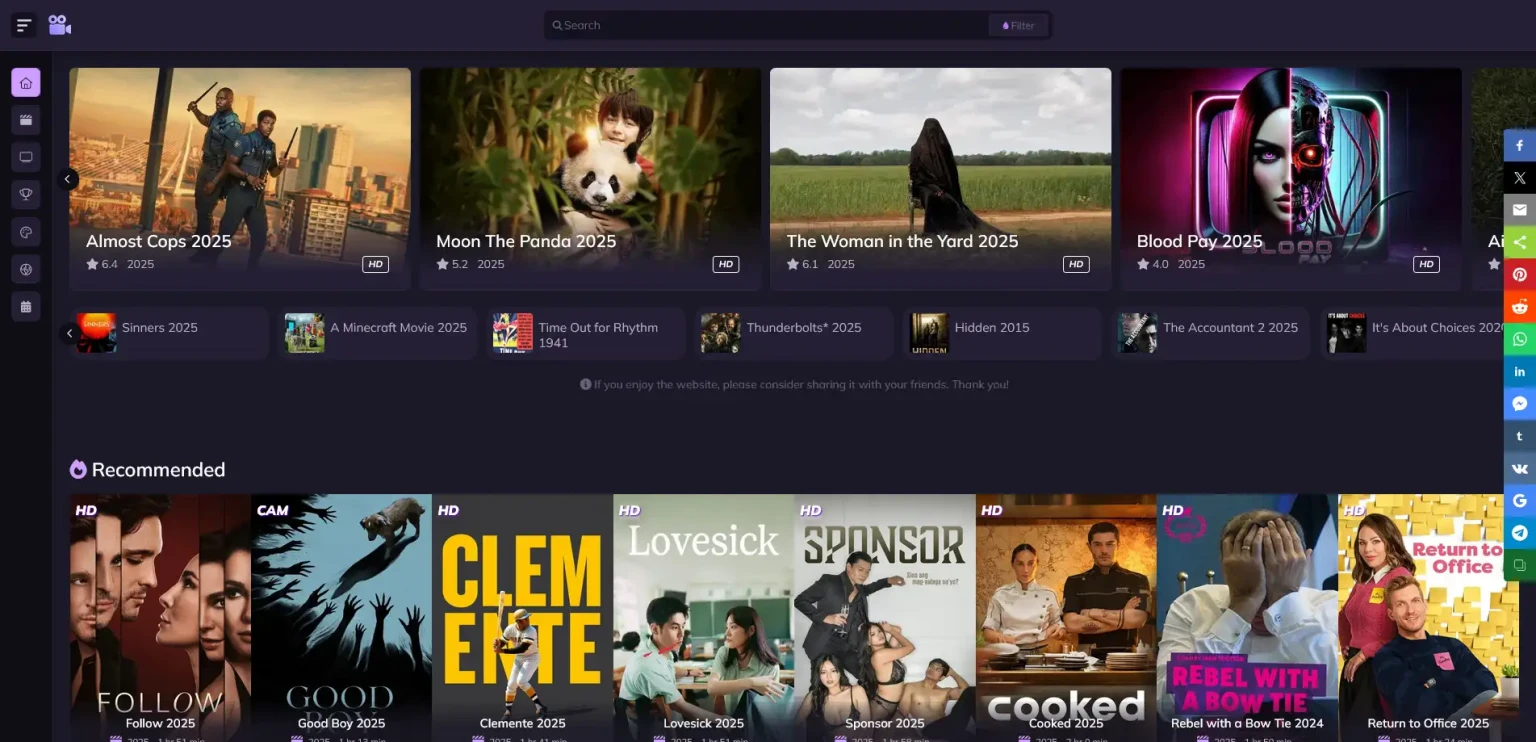Image resolution: width=1536 pixels, height=742 pixels.
Task: Select The Accountant 2 2025
Action: pos(1213,333)
